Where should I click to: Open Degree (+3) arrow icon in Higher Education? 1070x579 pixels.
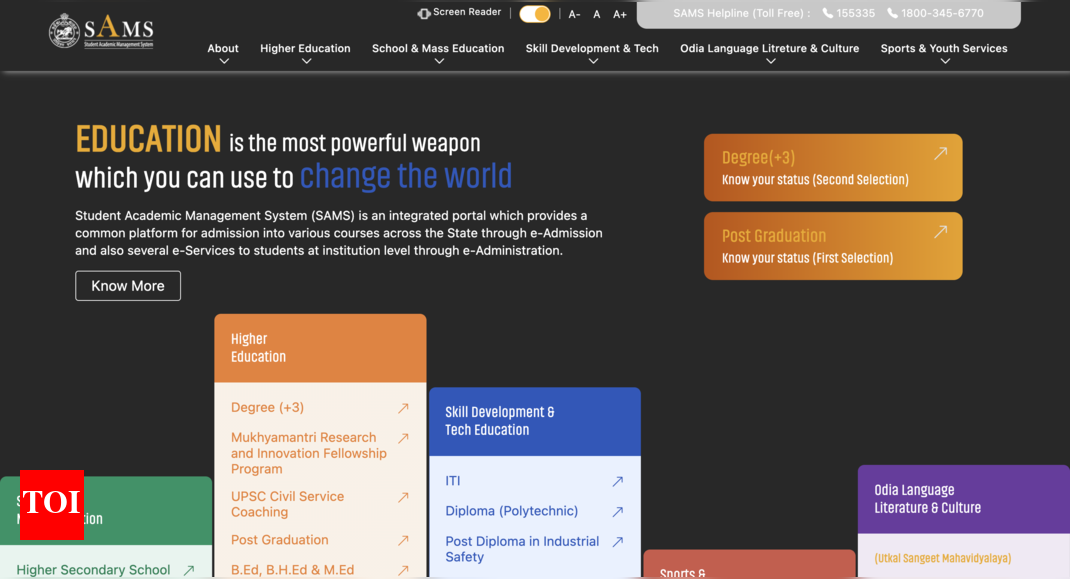(403, 408)
